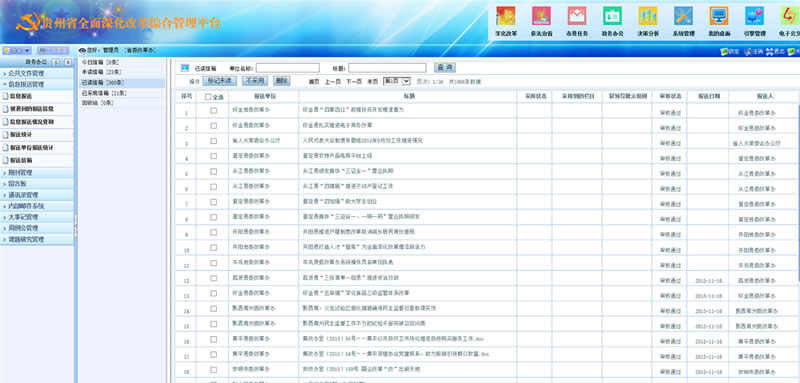Click the 不采用 button

(x=254, y=81)
